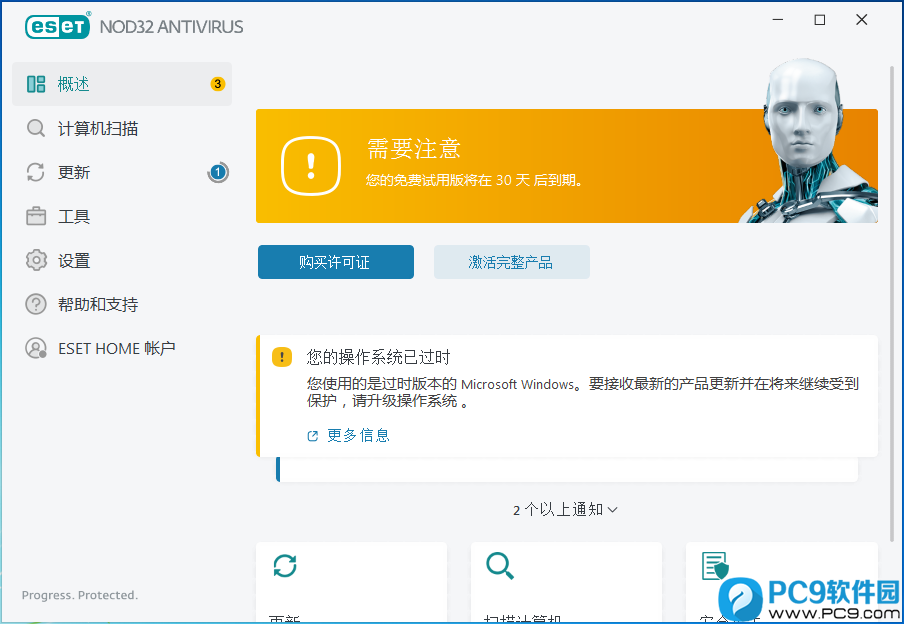Click the 您的操作系统已过时 notification title

(x=378, y=358)
